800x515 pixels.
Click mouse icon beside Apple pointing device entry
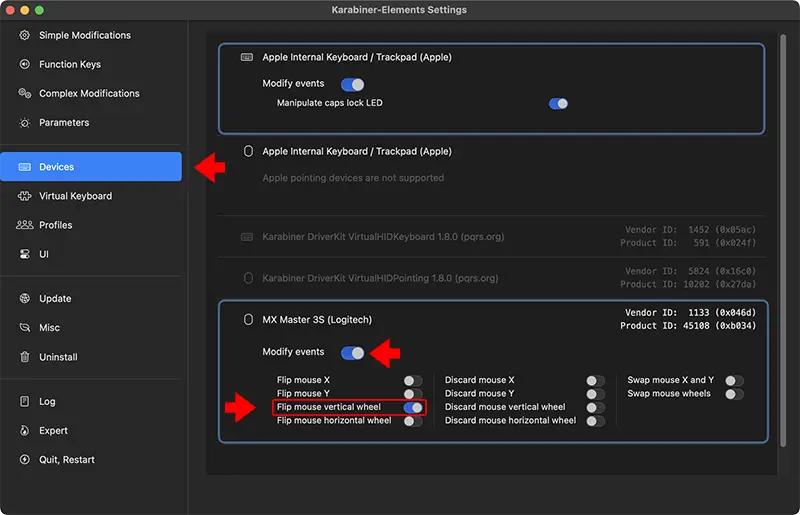(x=248, y=151)
